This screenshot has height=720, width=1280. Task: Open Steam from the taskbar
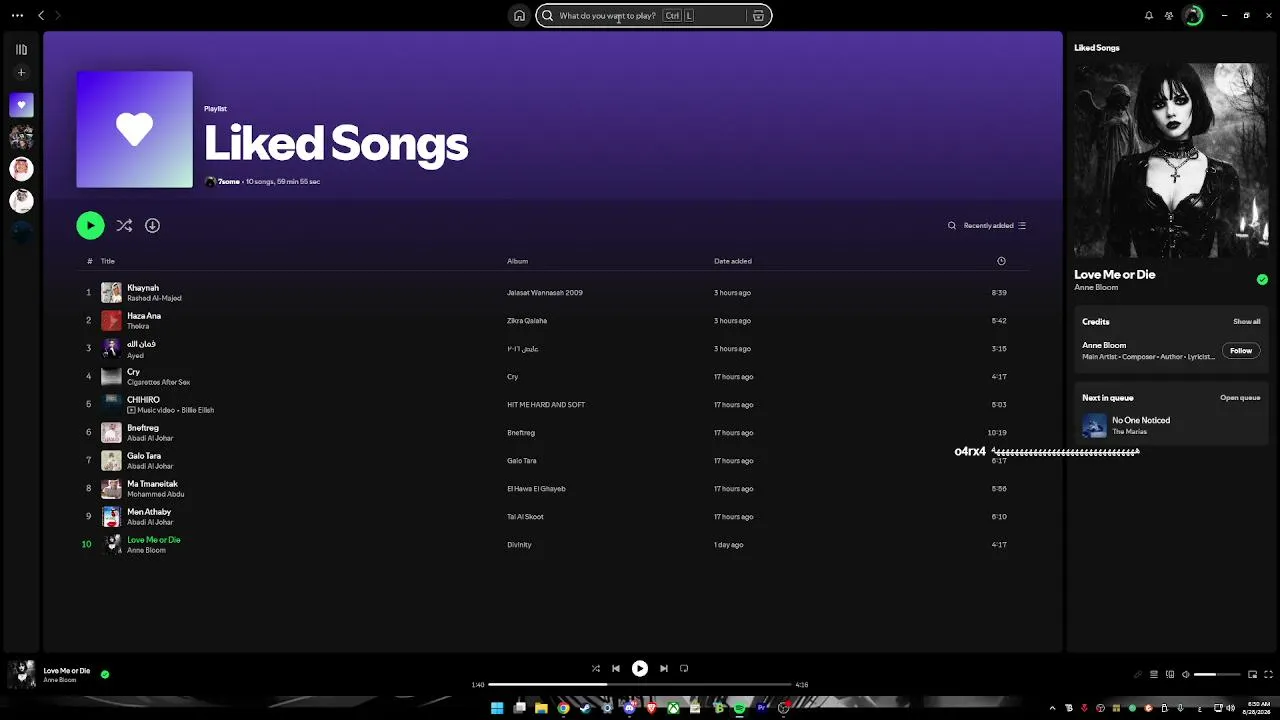(x=585, y=708)
